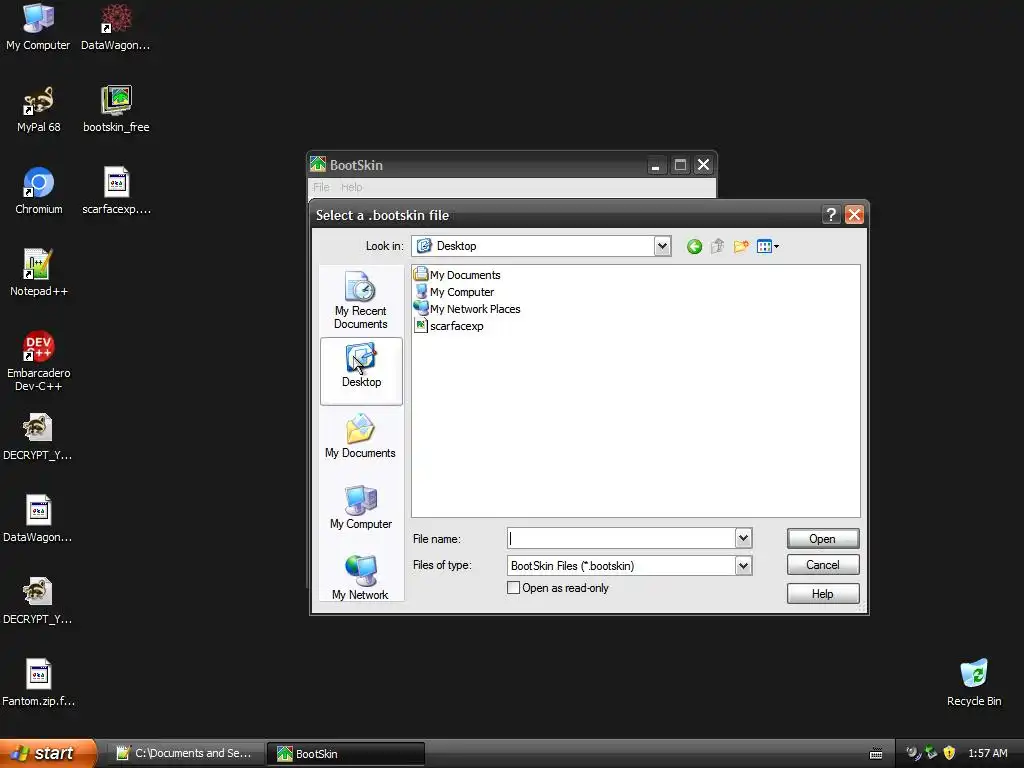Expand the Look in dropdown
The image size is (1024, 768).
tap(662, 246)
